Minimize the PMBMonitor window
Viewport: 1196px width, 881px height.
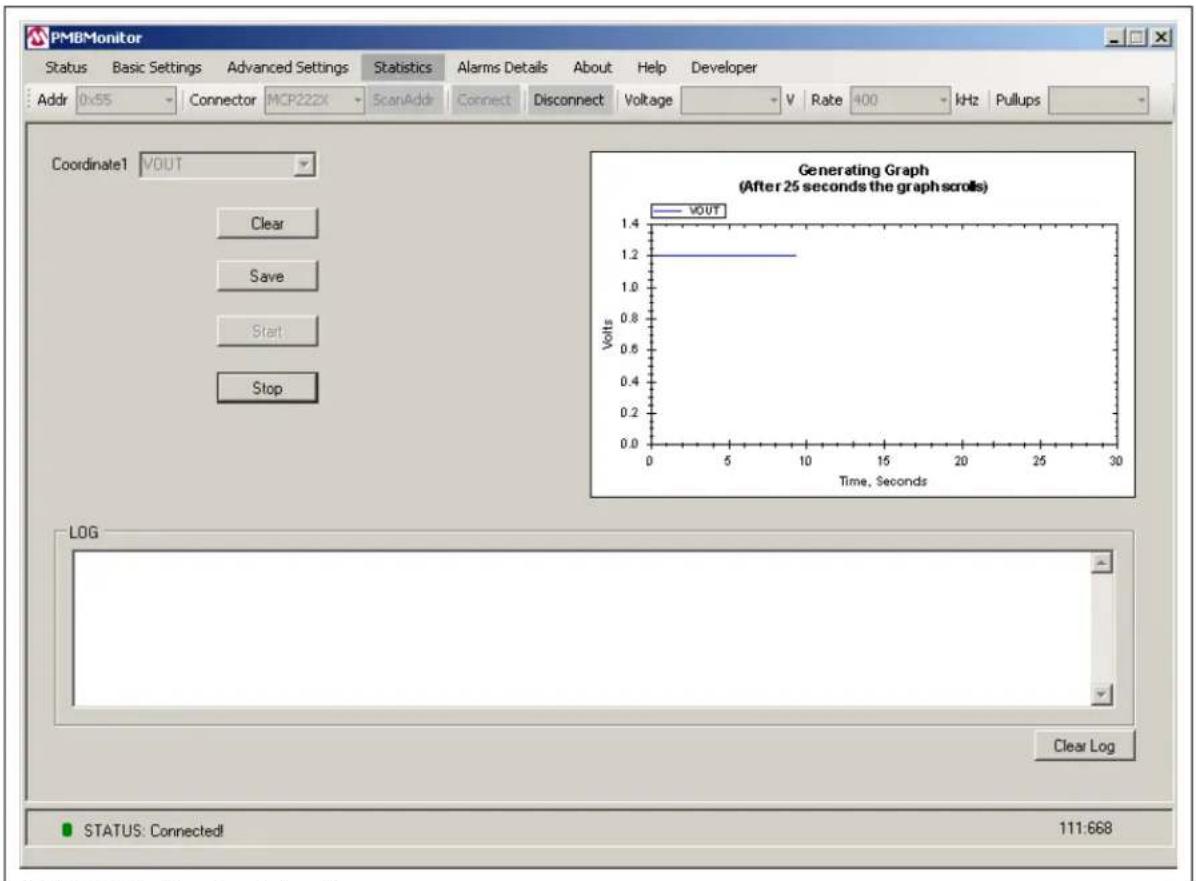click(1114, 37)
